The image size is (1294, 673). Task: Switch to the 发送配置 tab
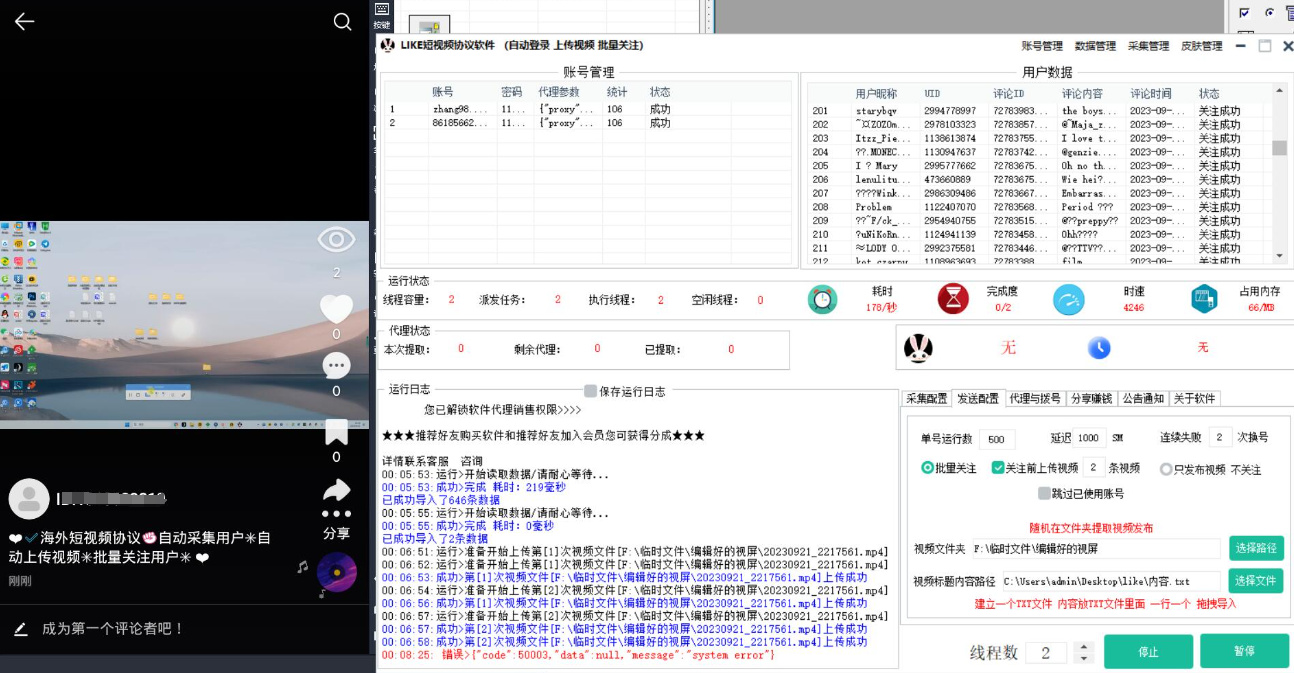[x=978, y=398]
